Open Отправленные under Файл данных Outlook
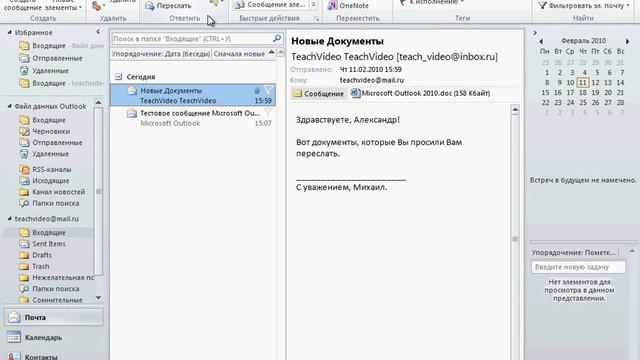The image size is (640, 360). pyautogui.click(x=51, y=143)
